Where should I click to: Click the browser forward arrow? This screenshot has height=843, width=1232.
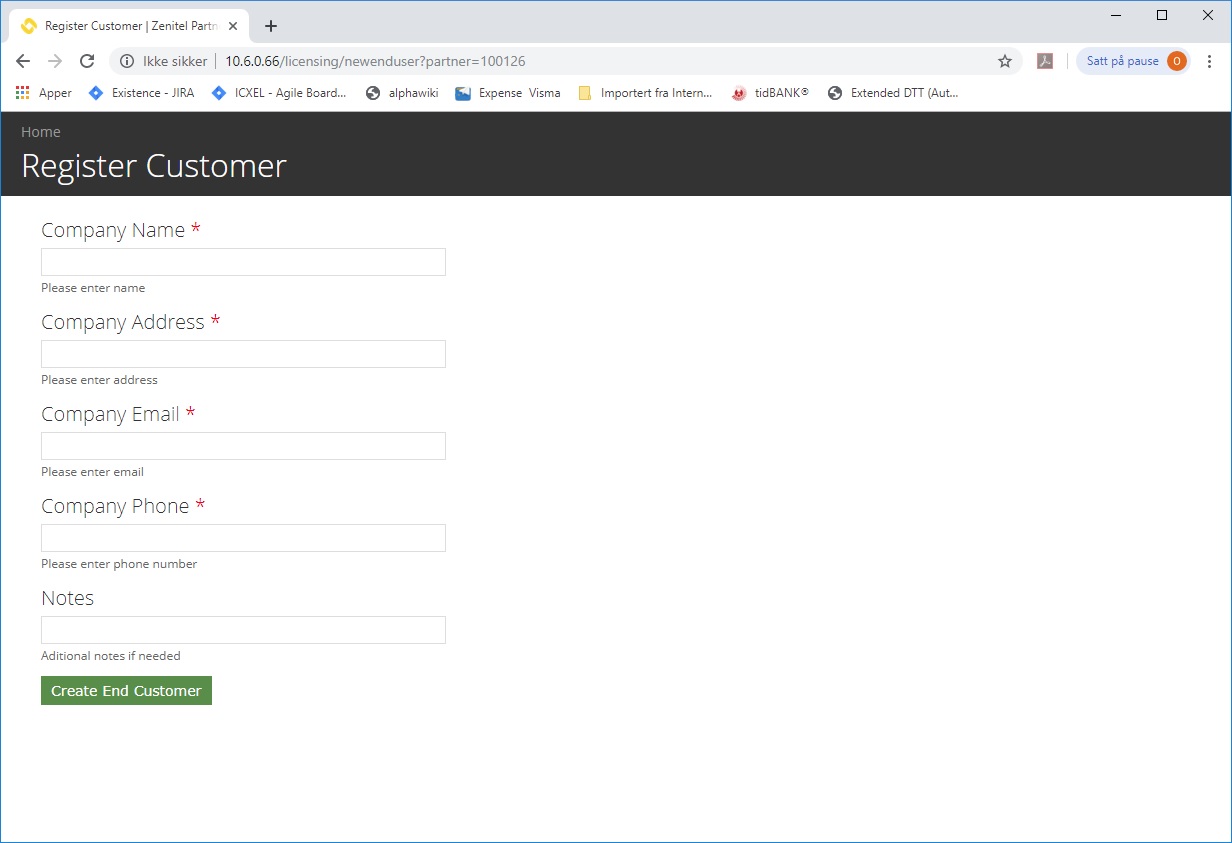click(x=55, y=61)
